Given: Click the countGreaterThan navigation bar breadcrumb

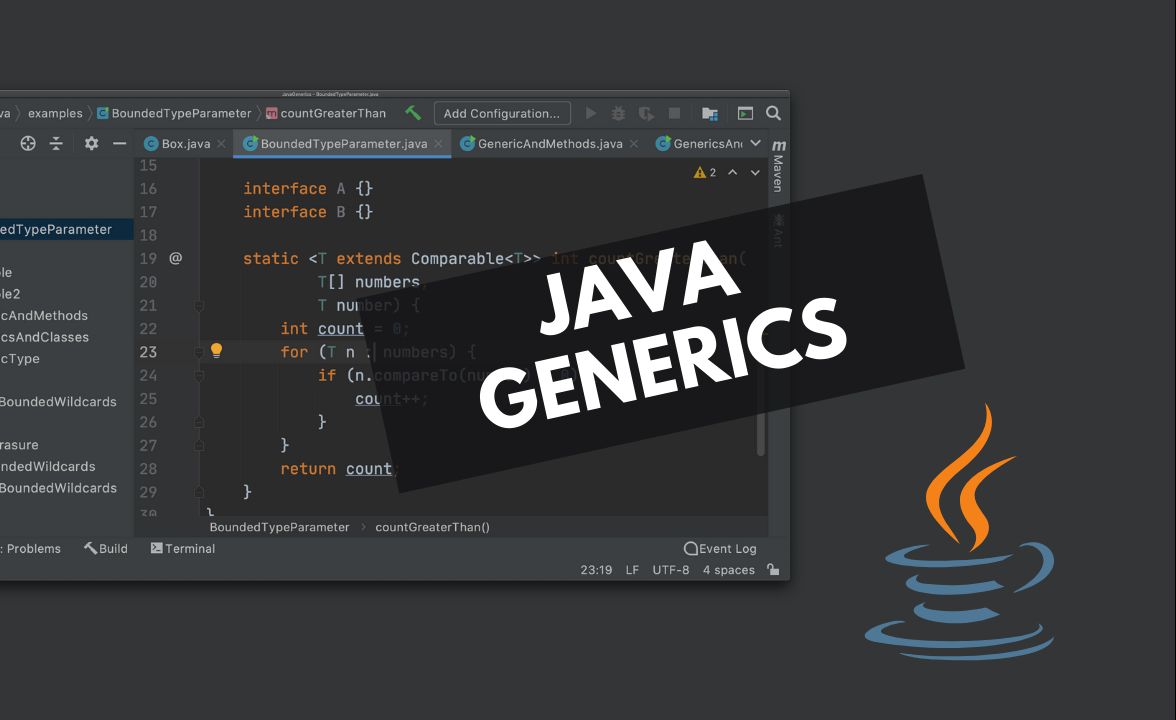Looking at the screenshot, I should (x=326, y=113).
